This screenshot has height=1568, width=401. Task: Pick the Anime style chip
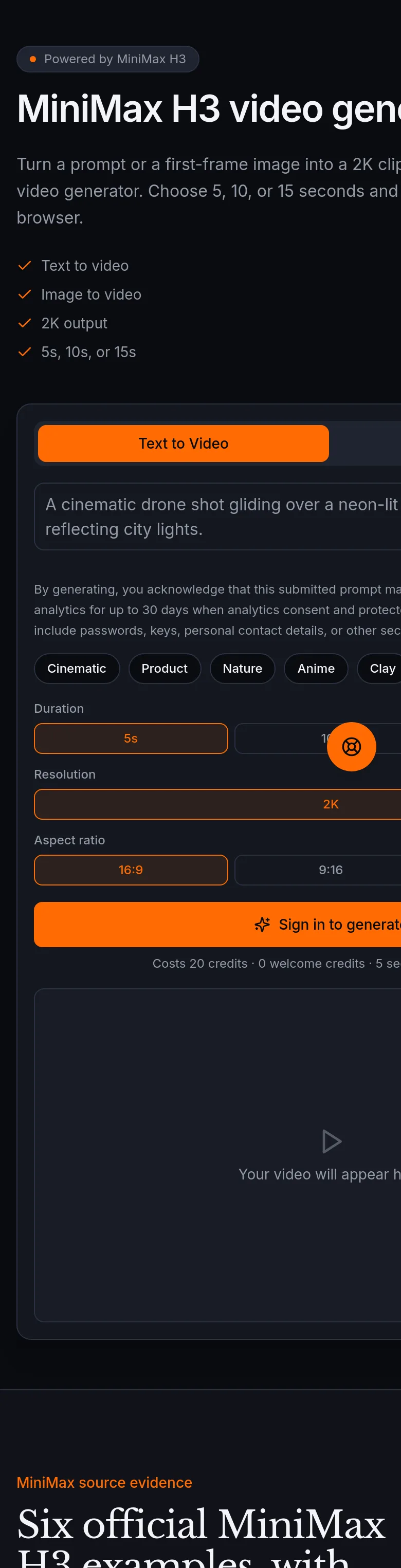316,668
